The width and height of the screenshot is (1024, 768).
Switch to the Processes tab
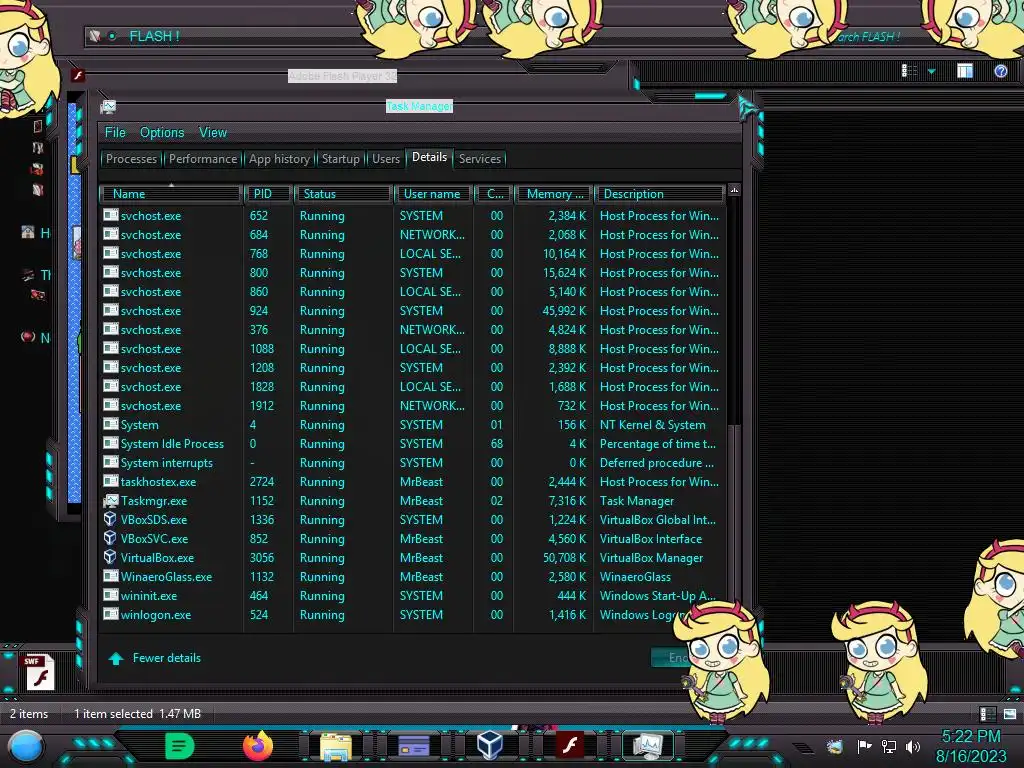pyautogui.click(x=131, y=159)
